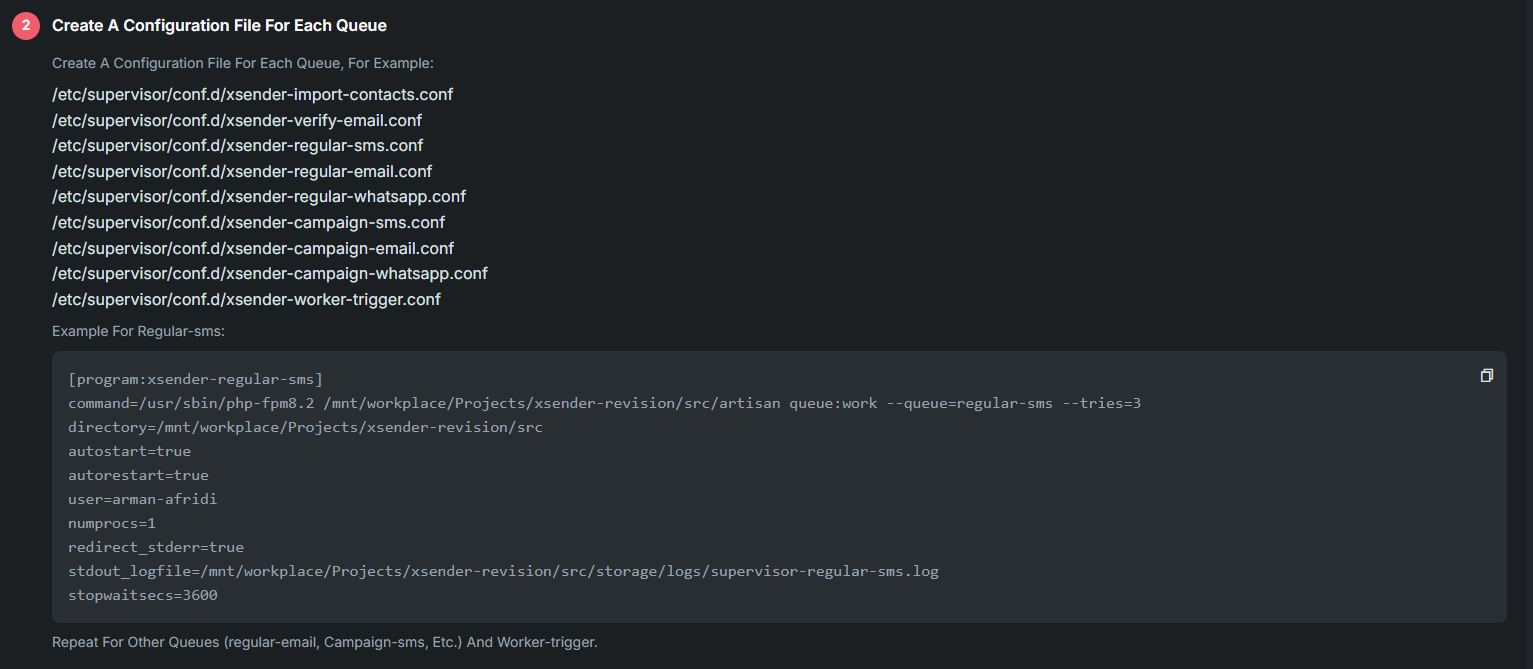Click the xsender-campaign-sms.conf path
This screenshot has width=1533, height=669.
[248, 222]
